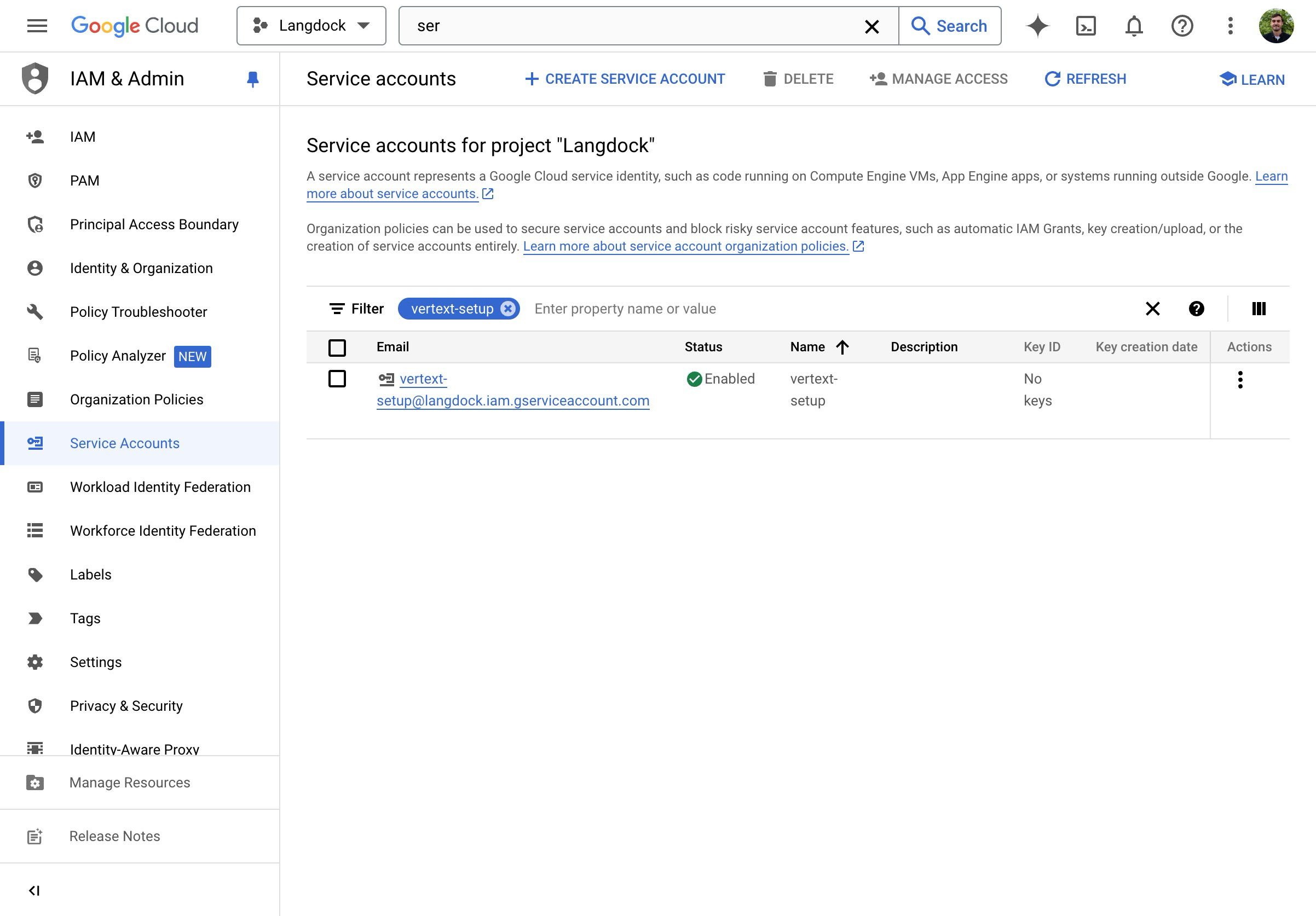Check the vertext-setup row checkbox
The height and width of the screenshot is (916, 1316).
337,379
